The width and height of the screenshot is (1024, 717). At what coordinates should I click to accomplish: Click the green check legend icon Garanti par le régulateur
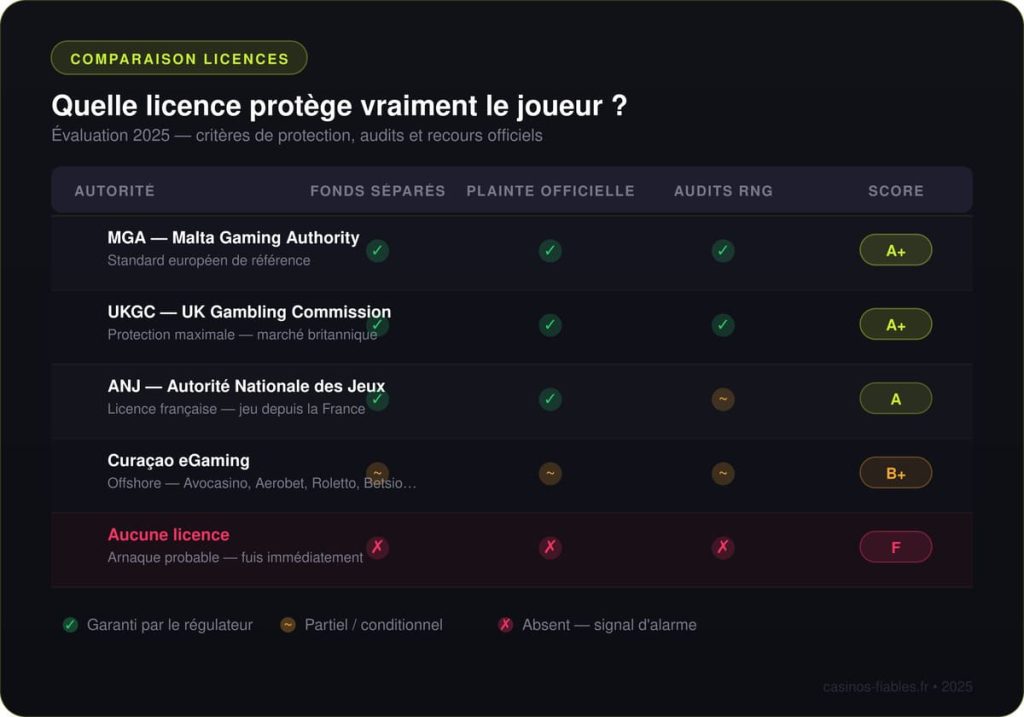[69, 624]
